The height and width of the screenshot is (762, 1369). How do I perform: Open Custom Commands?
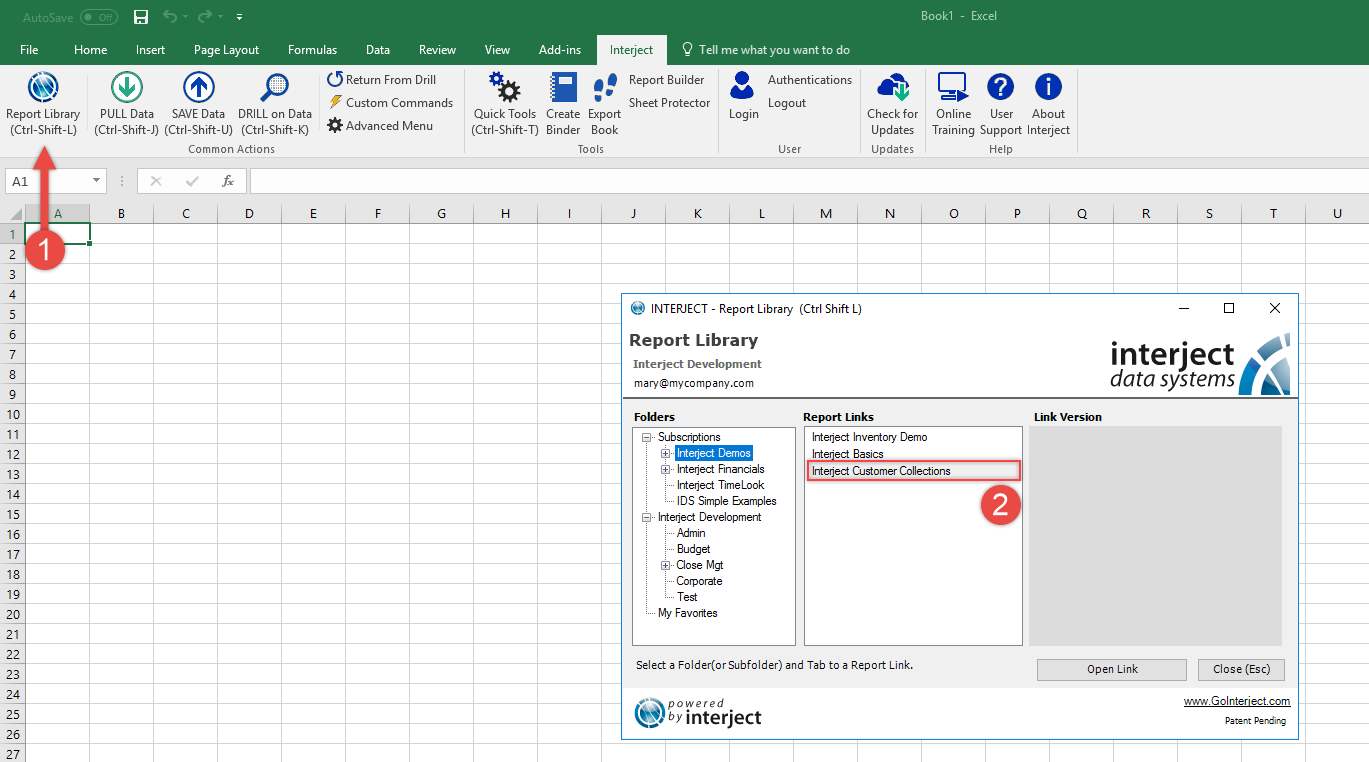pos(390,103)
